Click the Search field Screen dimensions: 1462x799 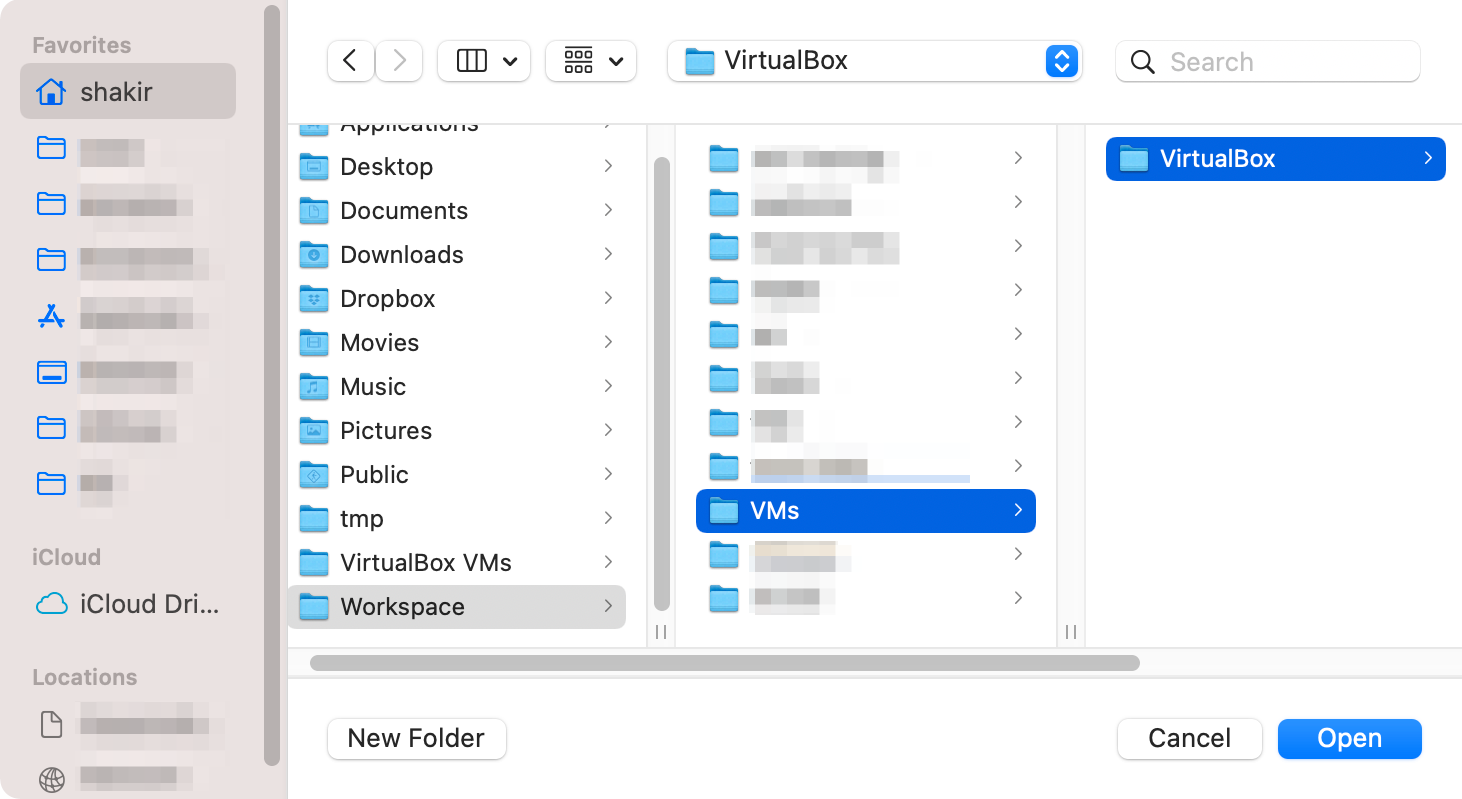click(x=1268, y=61)
